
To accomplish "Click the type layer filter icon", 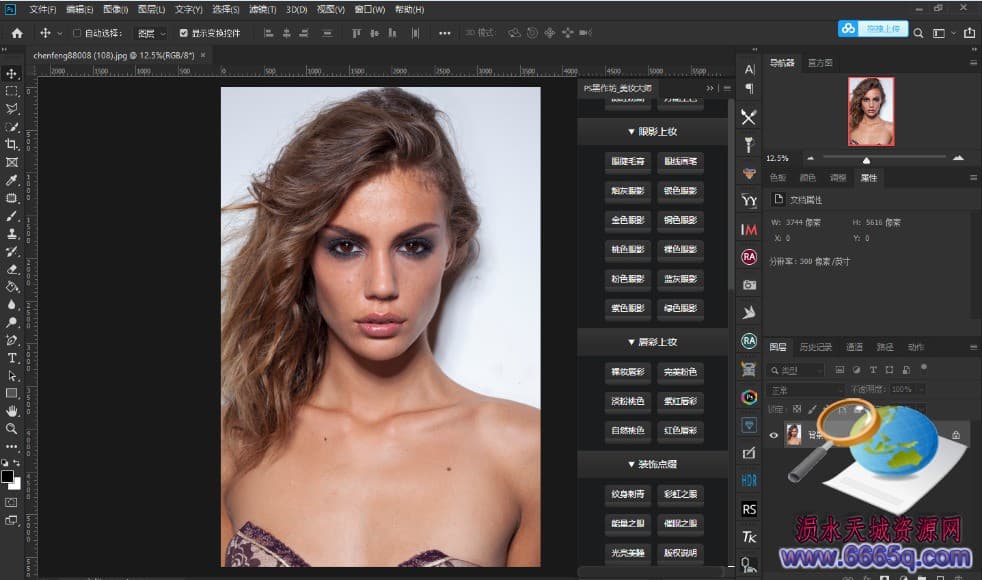I will (873, 370).
